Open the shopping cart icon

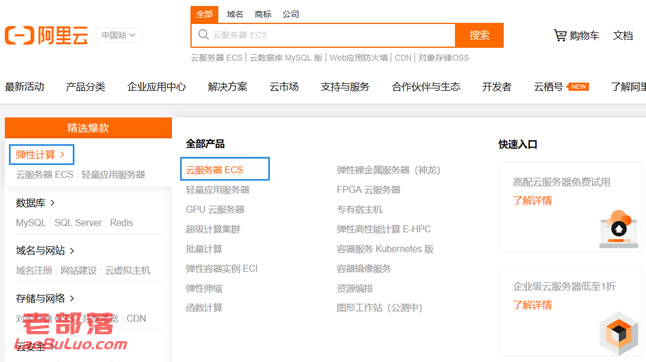point(560,35)
